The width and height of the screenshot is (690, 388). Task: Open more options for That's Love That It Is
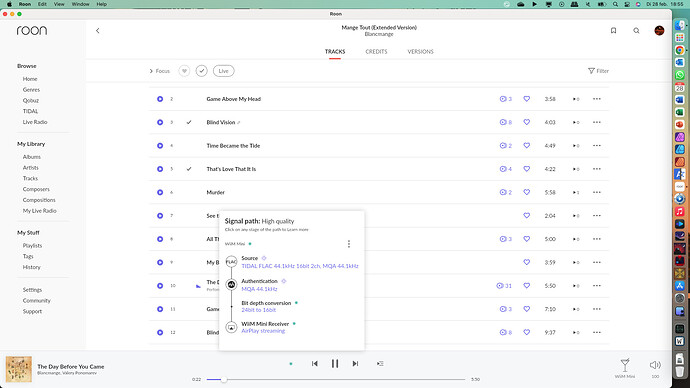(x=597, y=169)
